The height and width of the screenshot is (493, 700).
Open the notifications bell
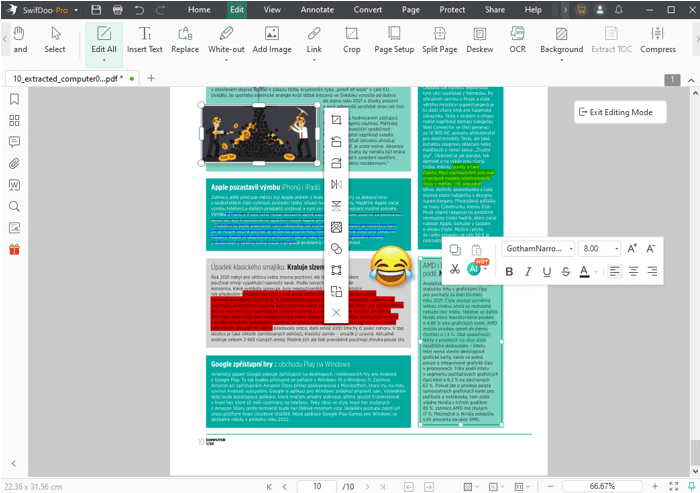pos(618,10)
